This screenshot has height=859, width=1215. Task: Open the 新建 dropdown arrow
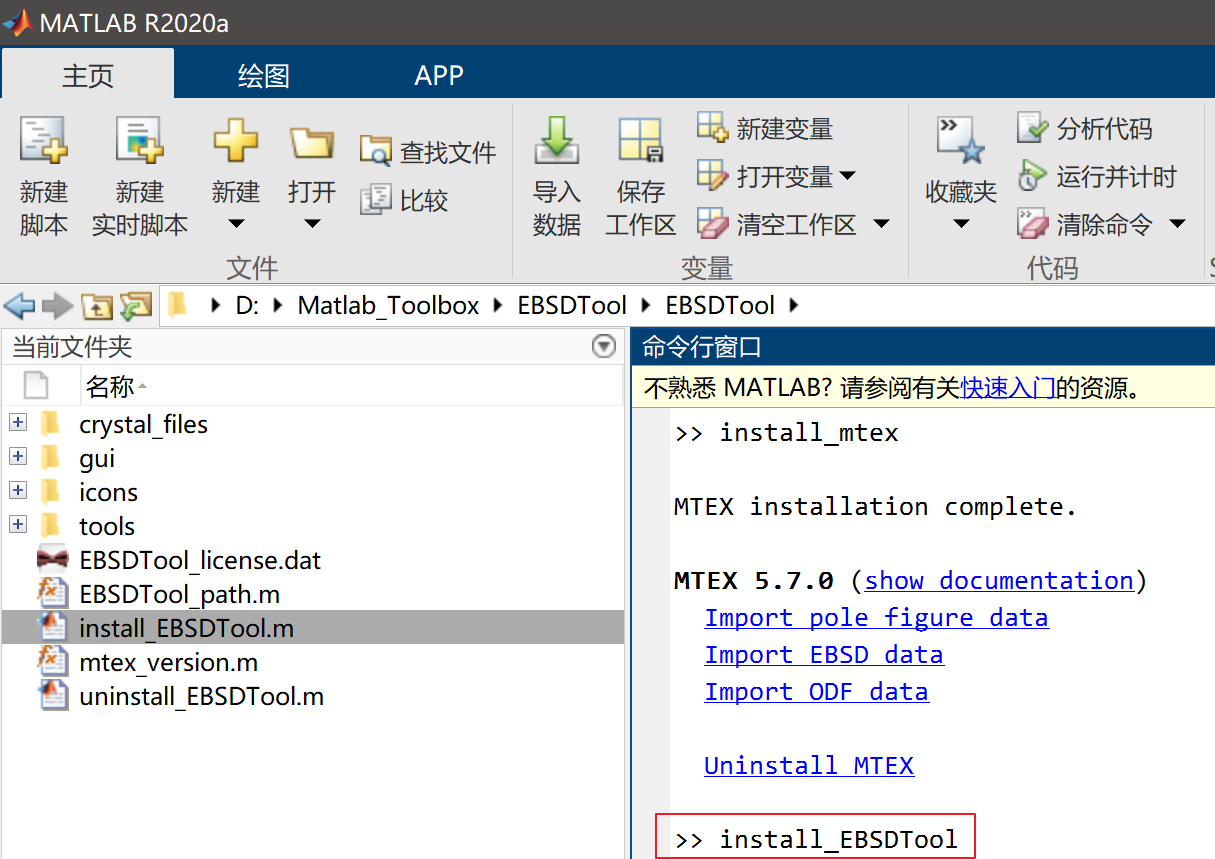click(x=236, y=224)
